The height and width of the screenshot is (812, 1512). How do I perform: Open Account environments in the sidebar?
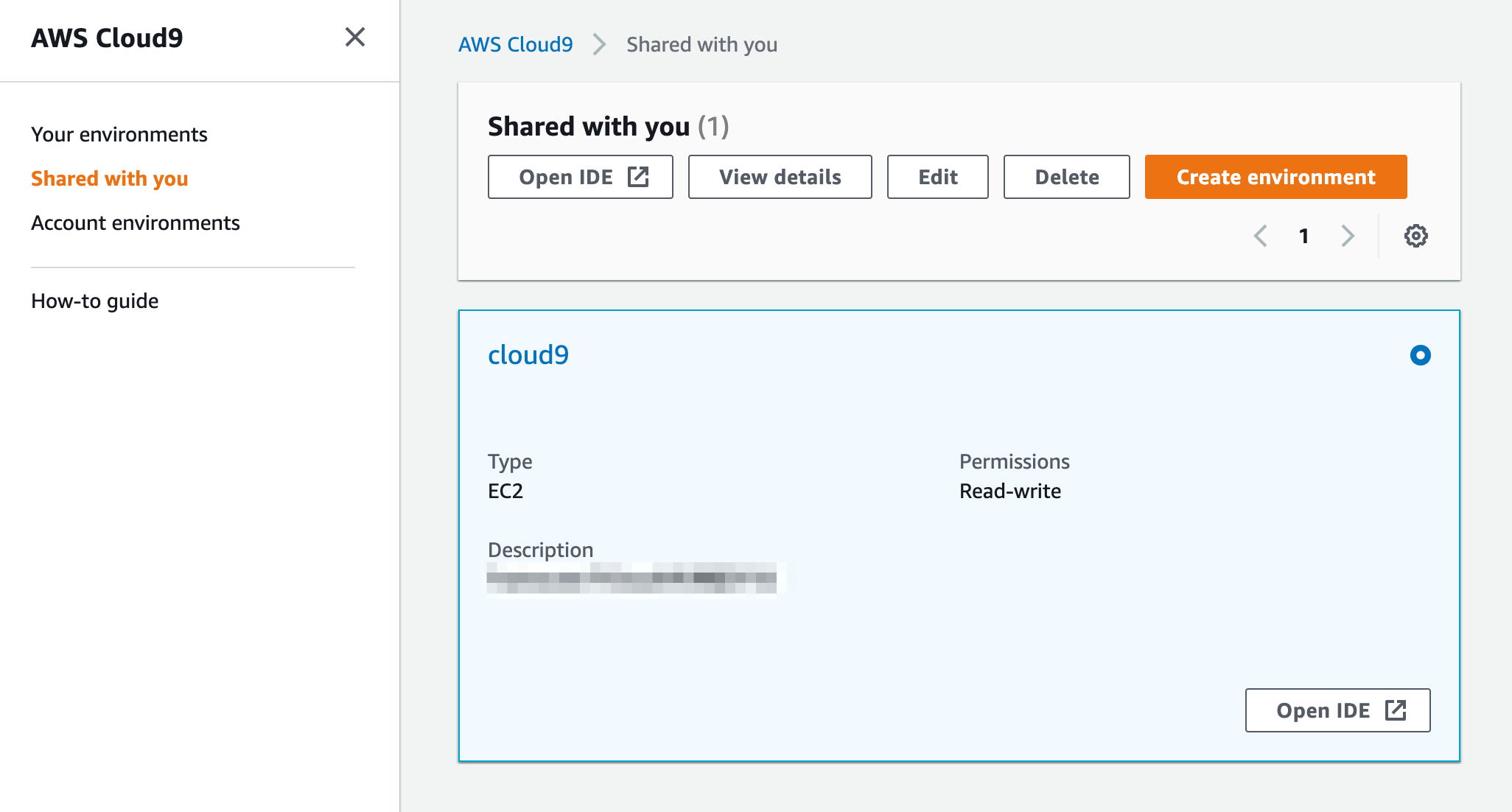point(136,223)
